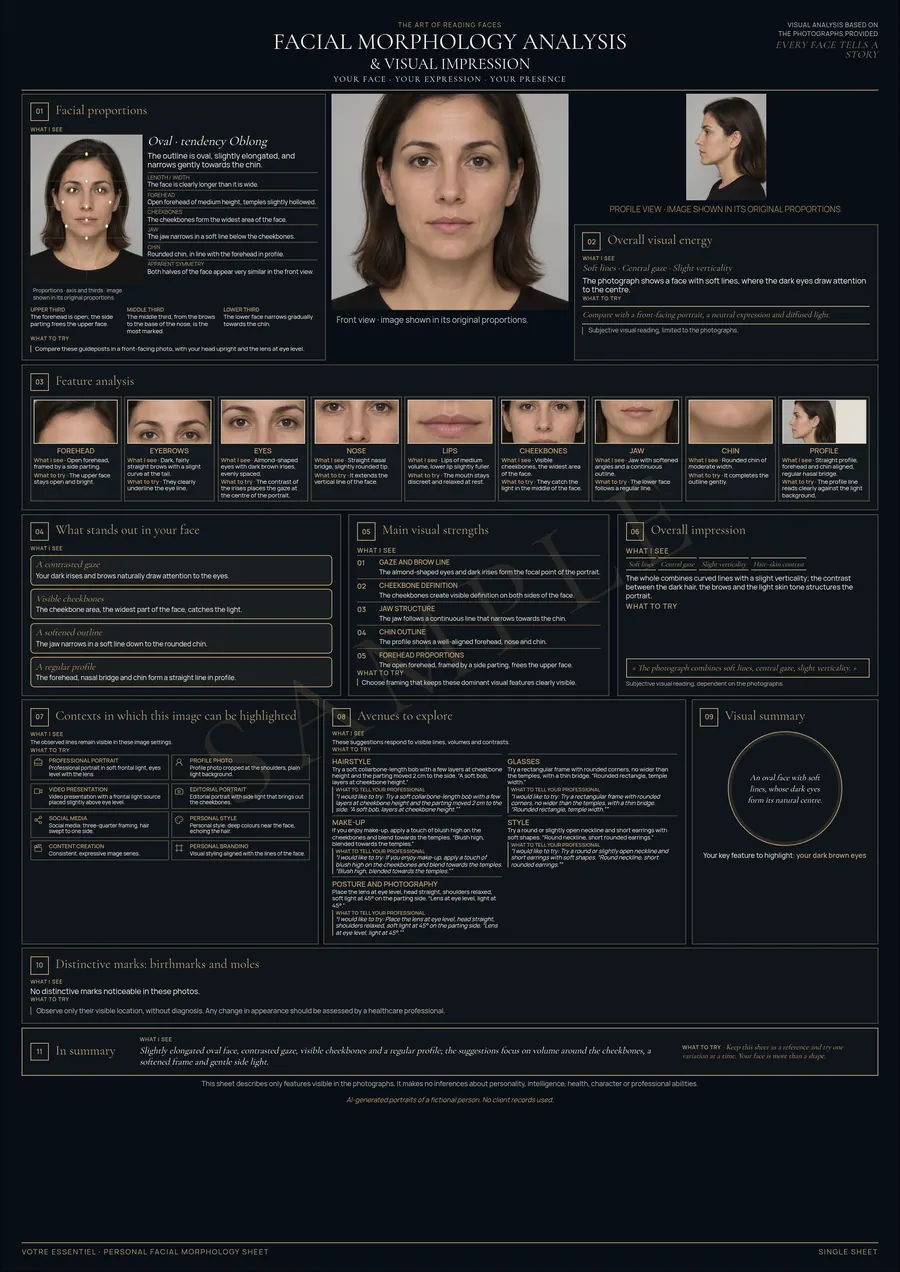This screenshot has height=1272, width=900.
Task: Open the Eyes feature thumbnail
Action: pos(263,421)
